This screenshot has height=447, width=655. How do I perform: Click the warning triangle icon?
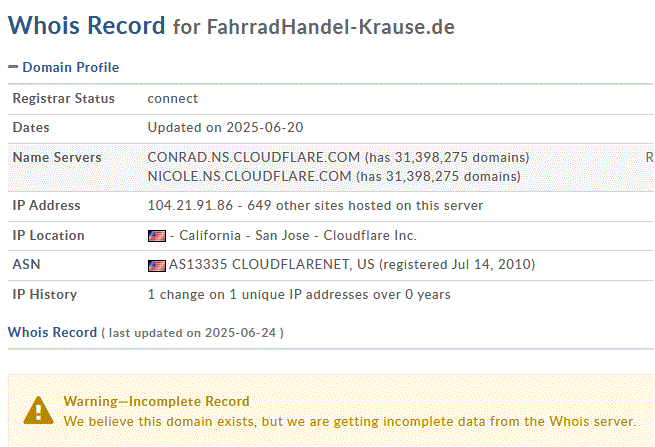pyautogui.click(x=38, y=411)
